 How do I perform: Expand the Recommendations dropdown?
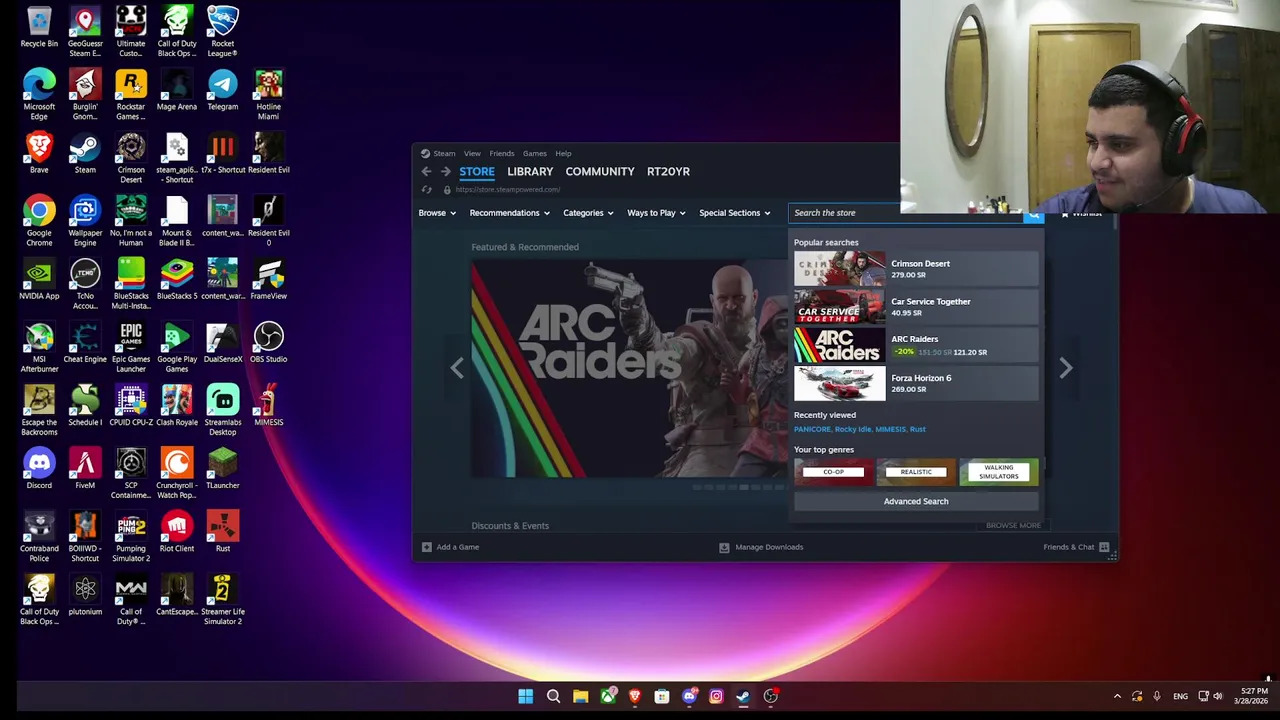pos(510,213)
